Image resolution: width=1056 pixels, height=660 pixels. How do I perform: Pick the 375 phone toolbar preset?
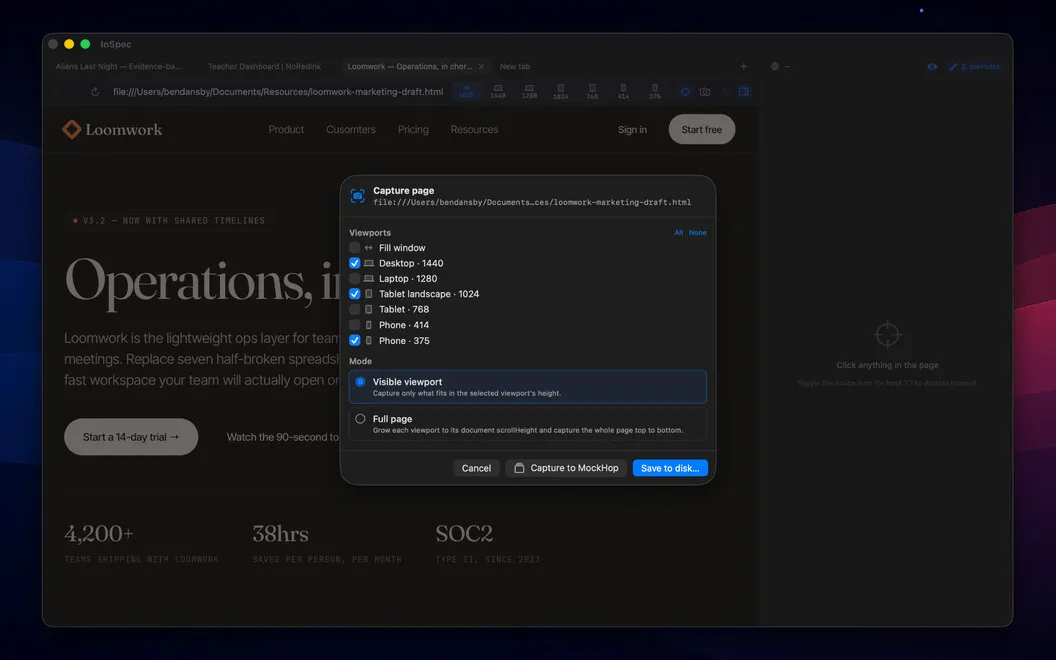tap(655, 92)
